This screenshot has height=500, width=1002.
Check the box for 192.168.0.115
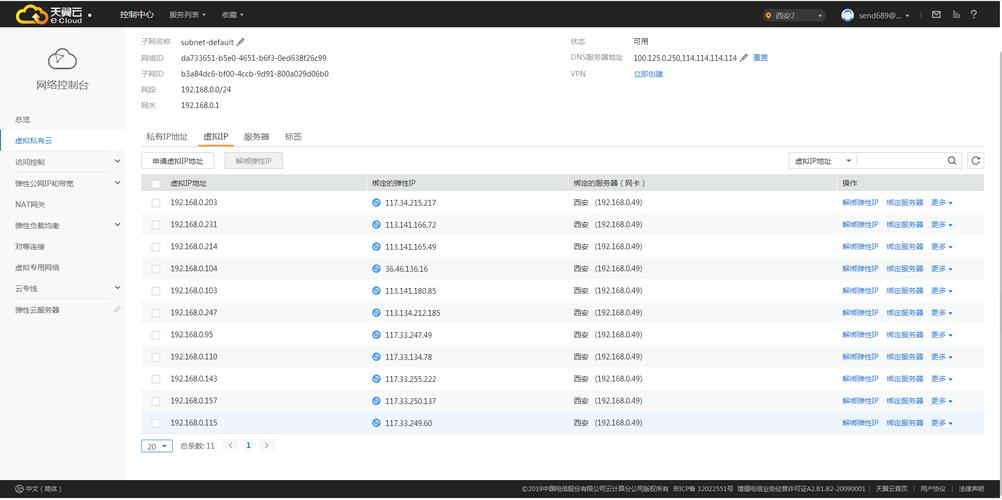pyautogui.click(x=156, y=423)
